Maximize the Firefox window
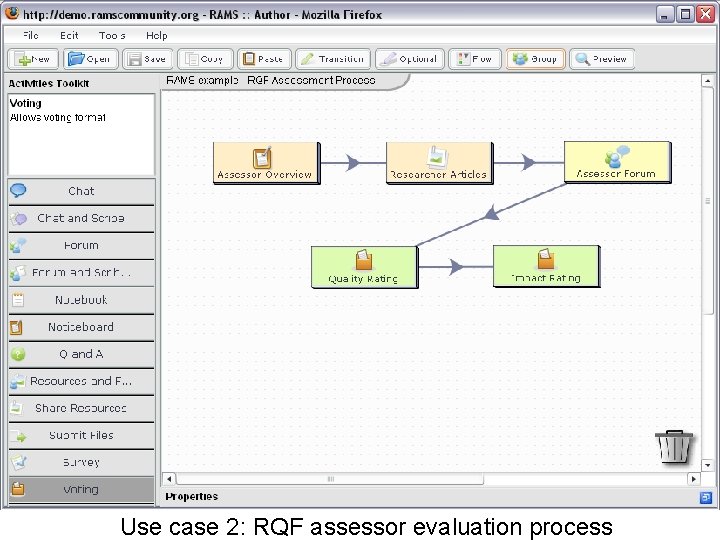 point(685,15)
